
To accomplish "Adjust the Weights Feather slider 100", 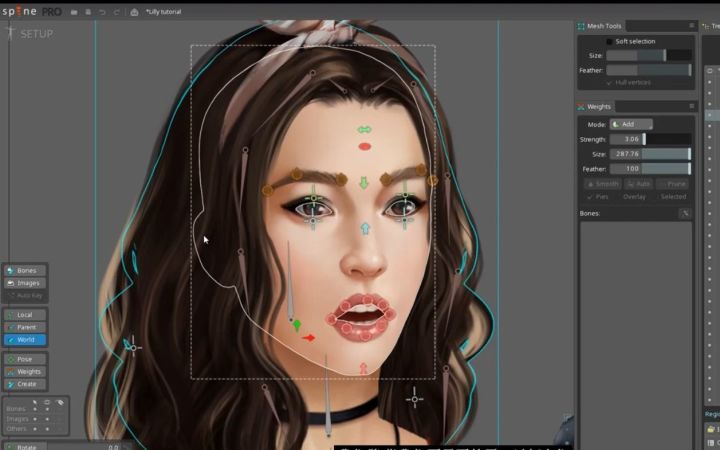I will [650, 169].
